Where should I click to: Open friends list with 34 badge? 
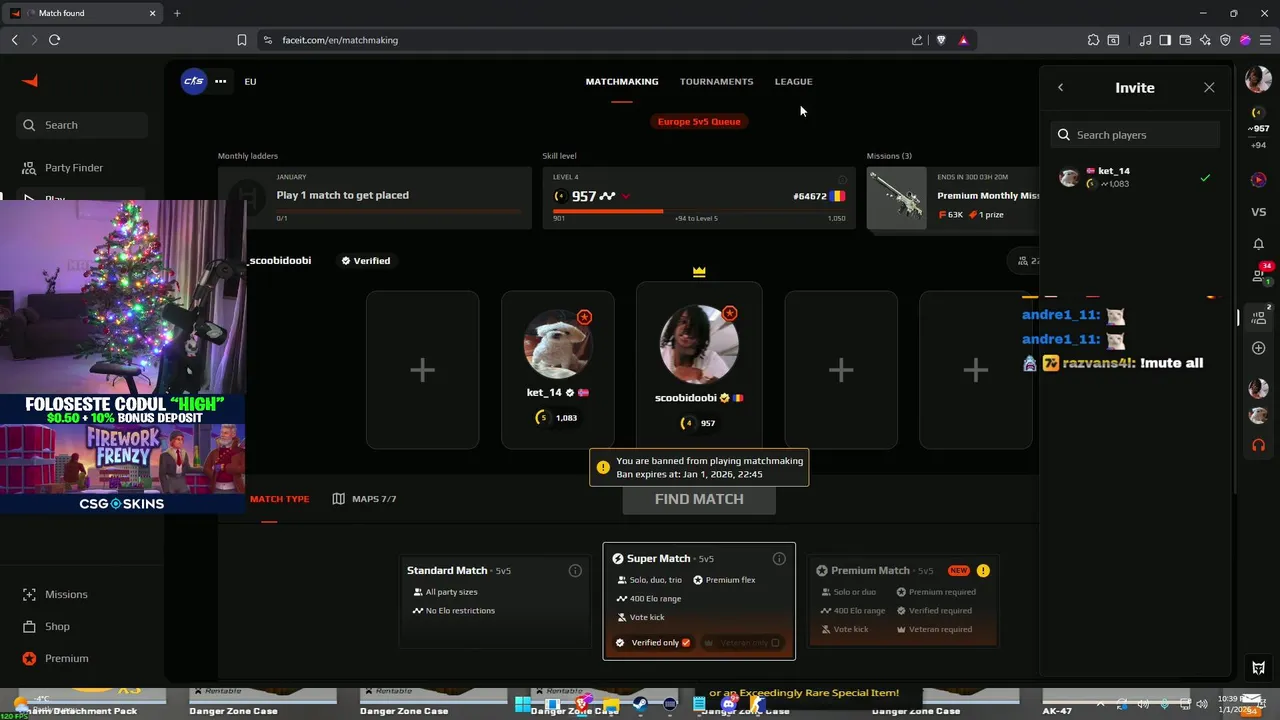click(1259, 274)
